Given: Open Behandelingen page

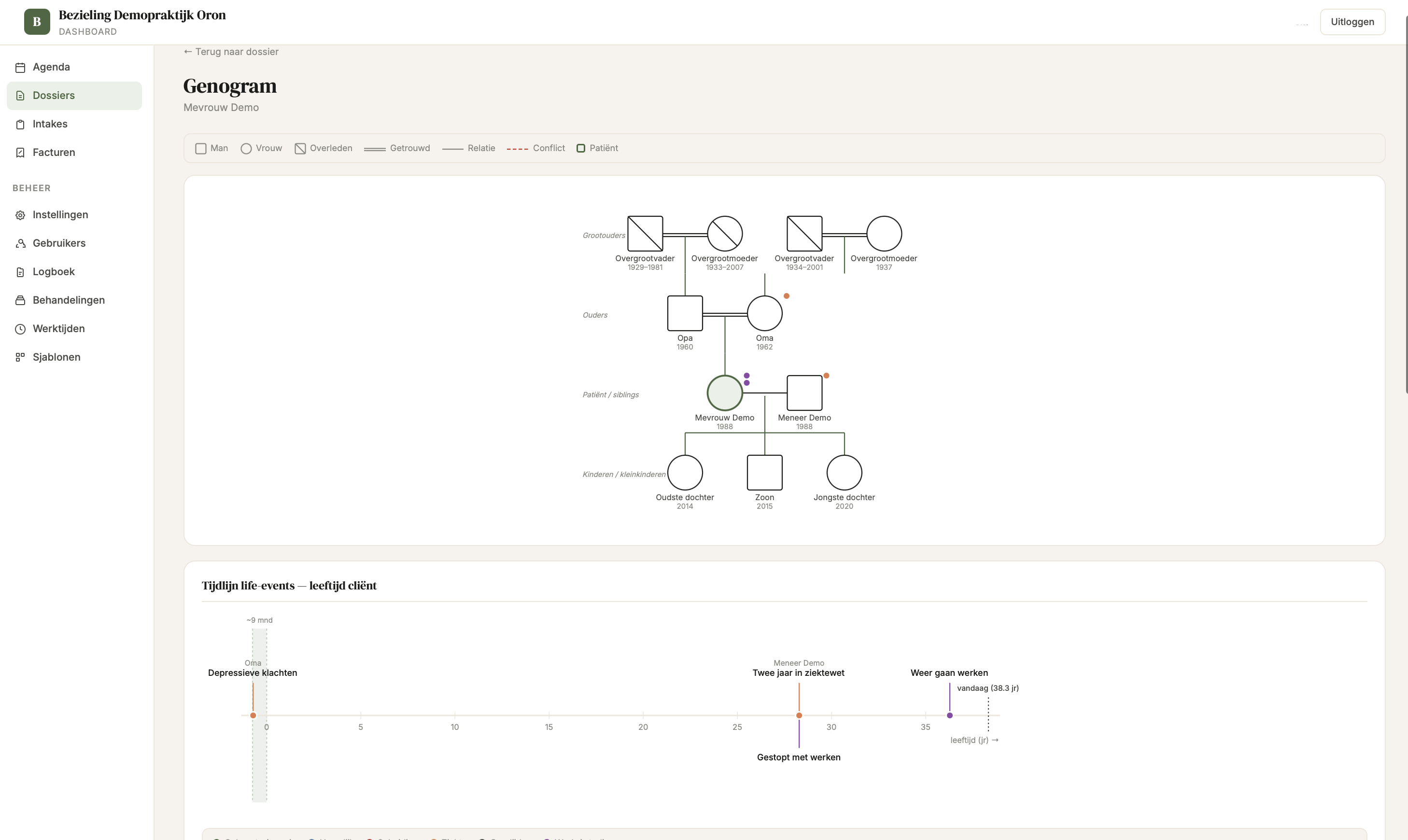Looking at the screenshot, I should (x=74, y=300).
